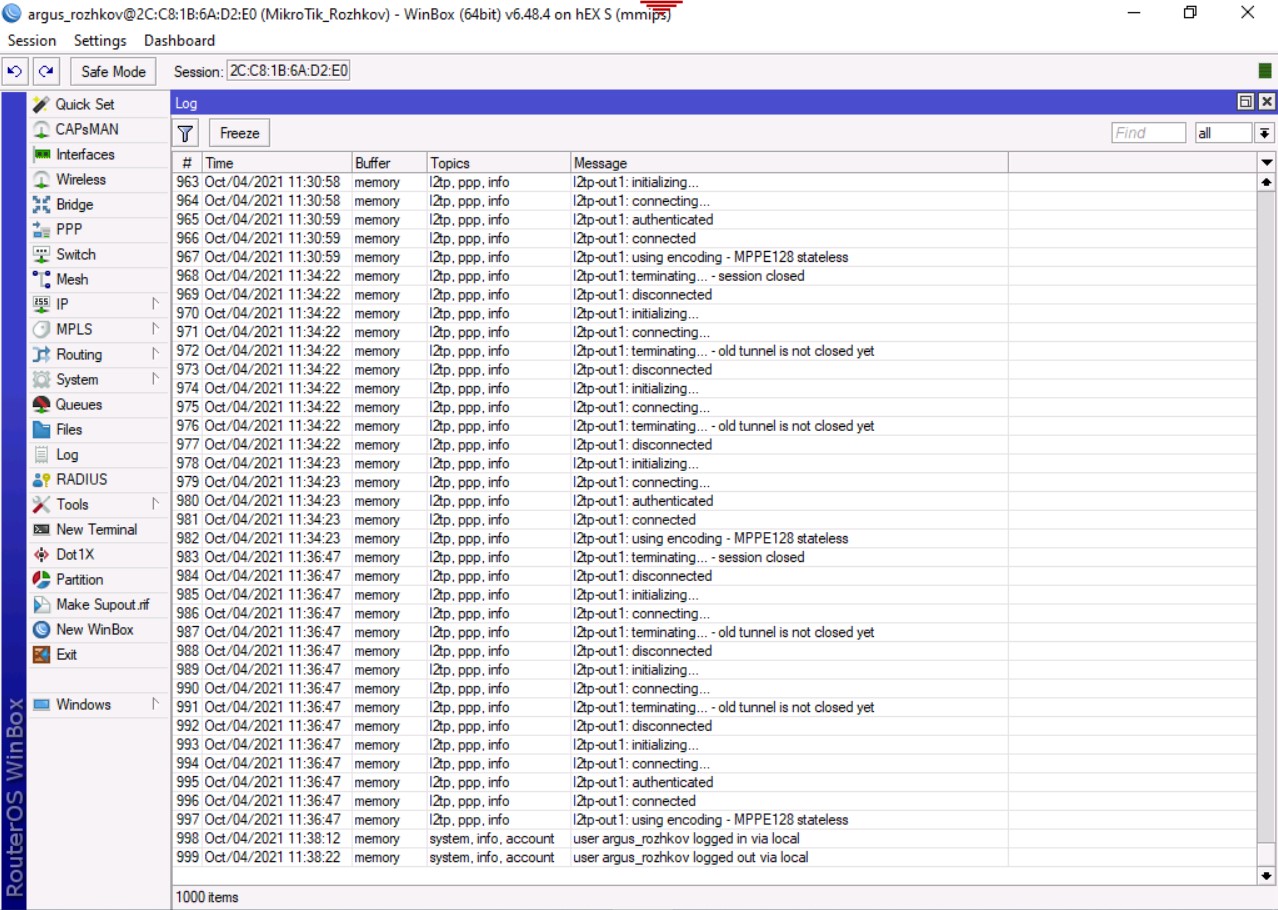Select log entry number 999
1278x910 pixels.
(x=715, y=857)
